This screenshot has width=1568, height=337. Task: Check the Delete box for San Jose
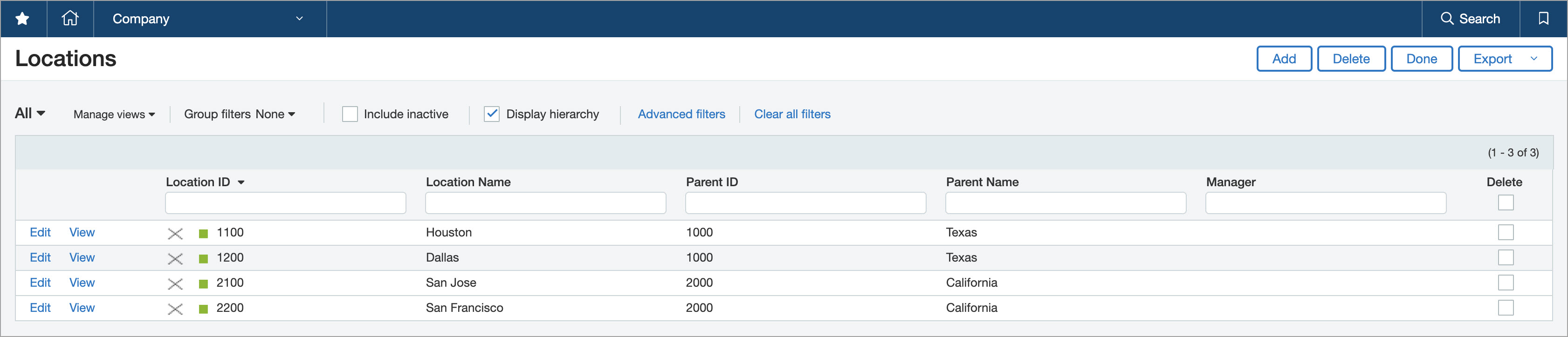(1505, 282)
